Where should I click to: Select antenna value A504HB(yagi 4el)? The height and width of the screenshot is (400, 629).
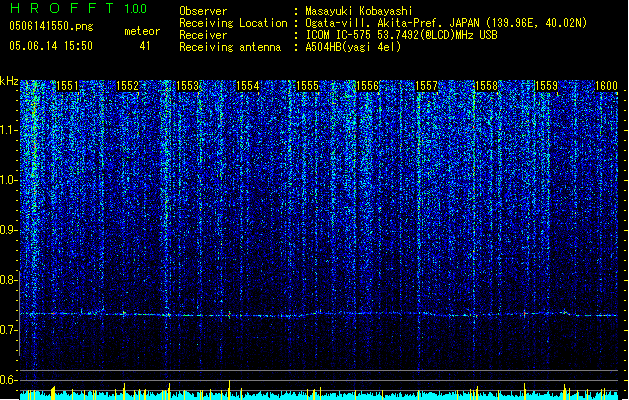pos(353,47)
